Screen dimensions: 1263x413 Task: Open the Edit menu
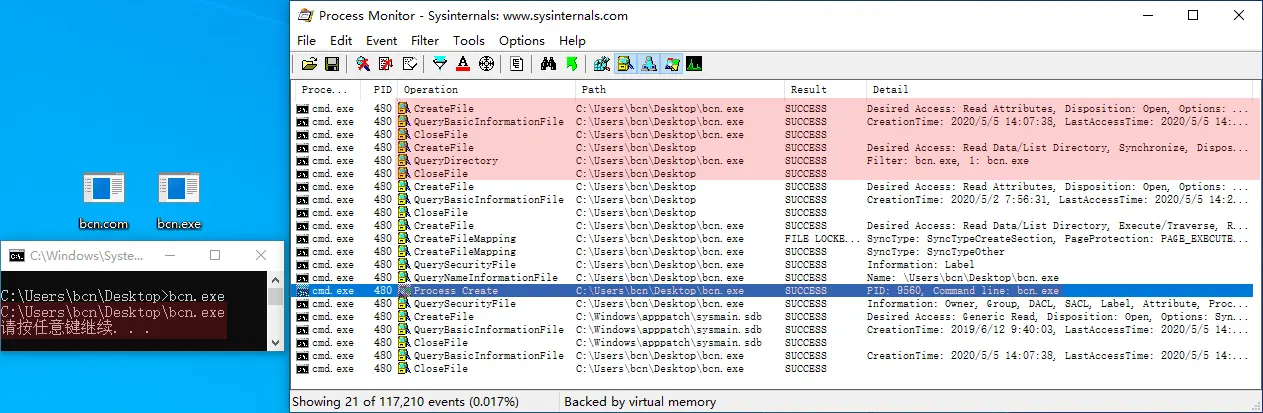341,41
